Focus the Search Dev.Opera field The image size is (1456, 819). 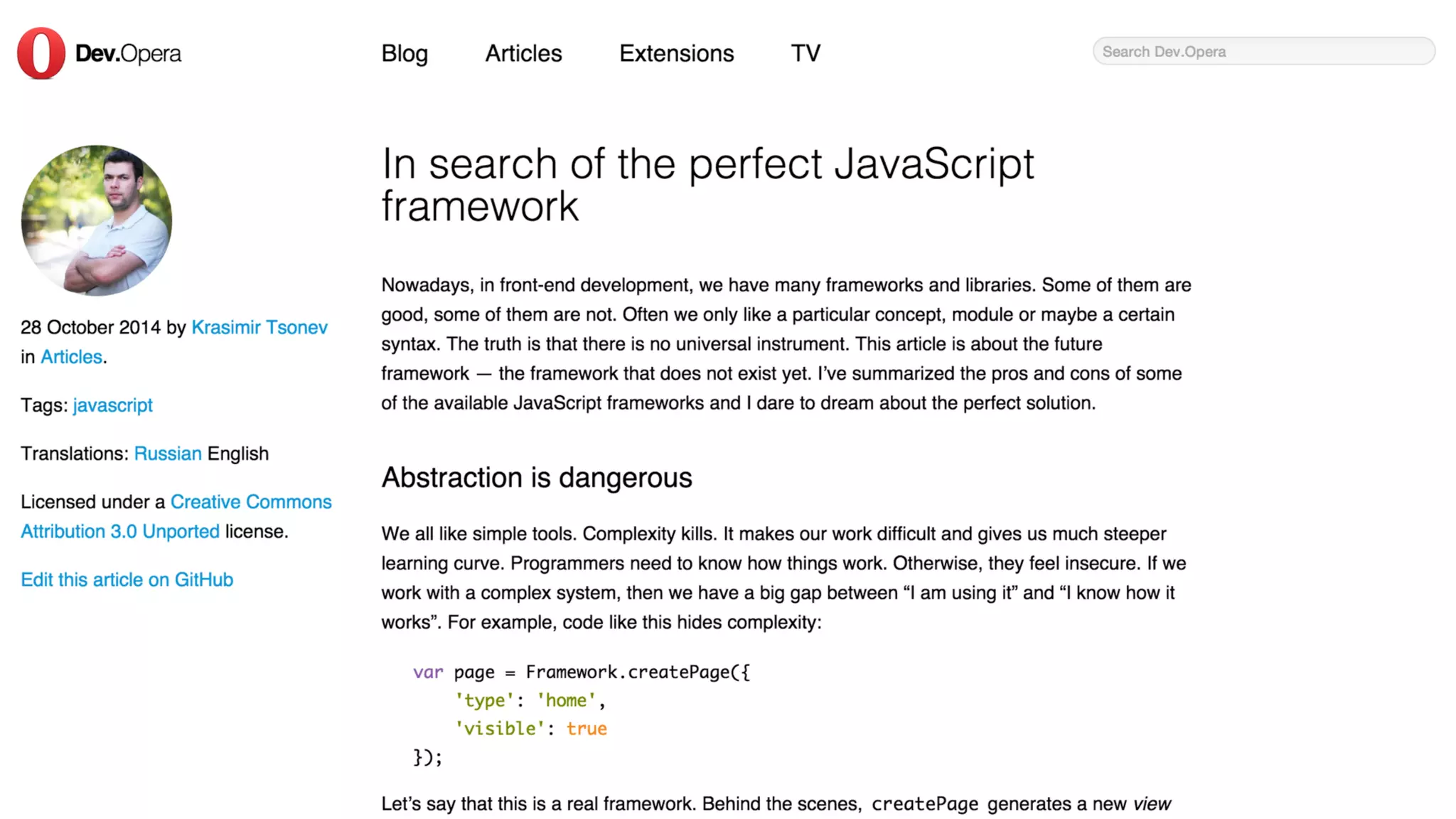coord(1263,51)
